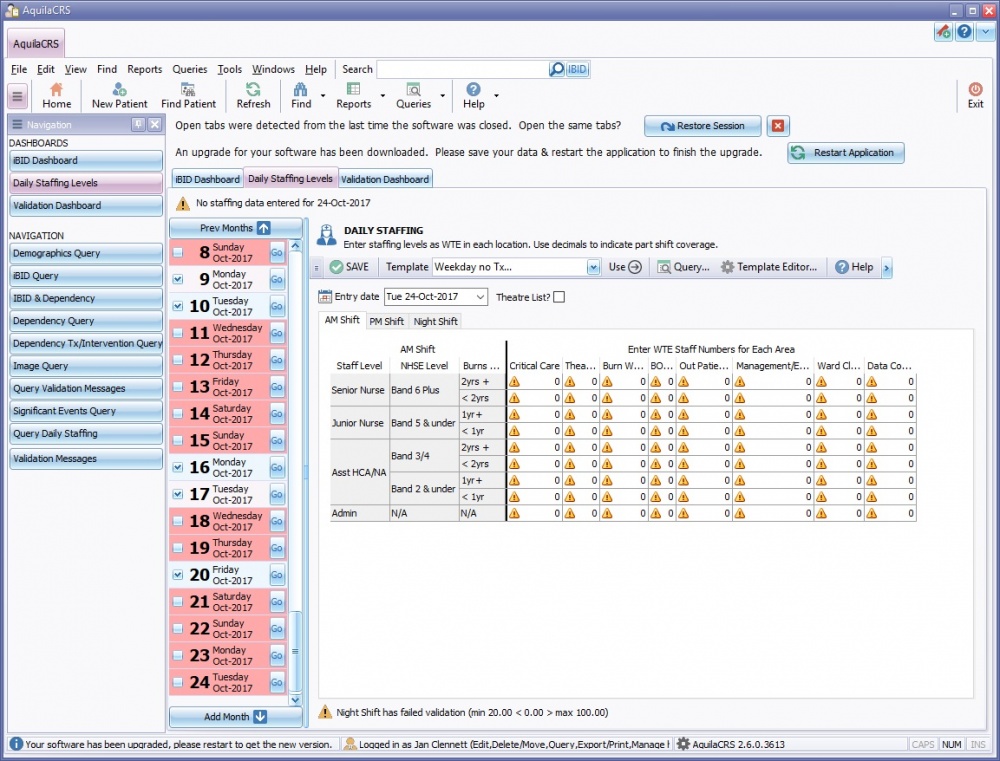
Task: Click the Restore Session button
Action: tap(702, 126)
